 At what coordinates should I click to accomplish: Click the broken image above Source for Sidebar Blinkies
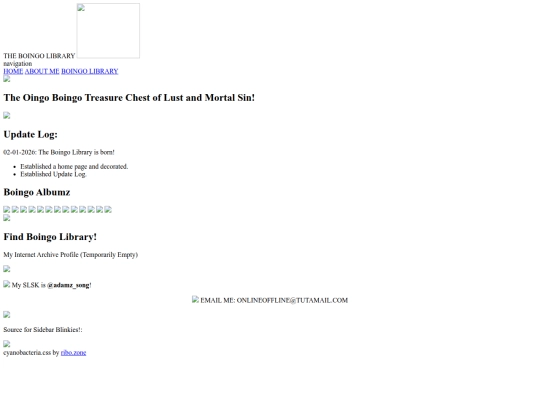coord(7,314)
